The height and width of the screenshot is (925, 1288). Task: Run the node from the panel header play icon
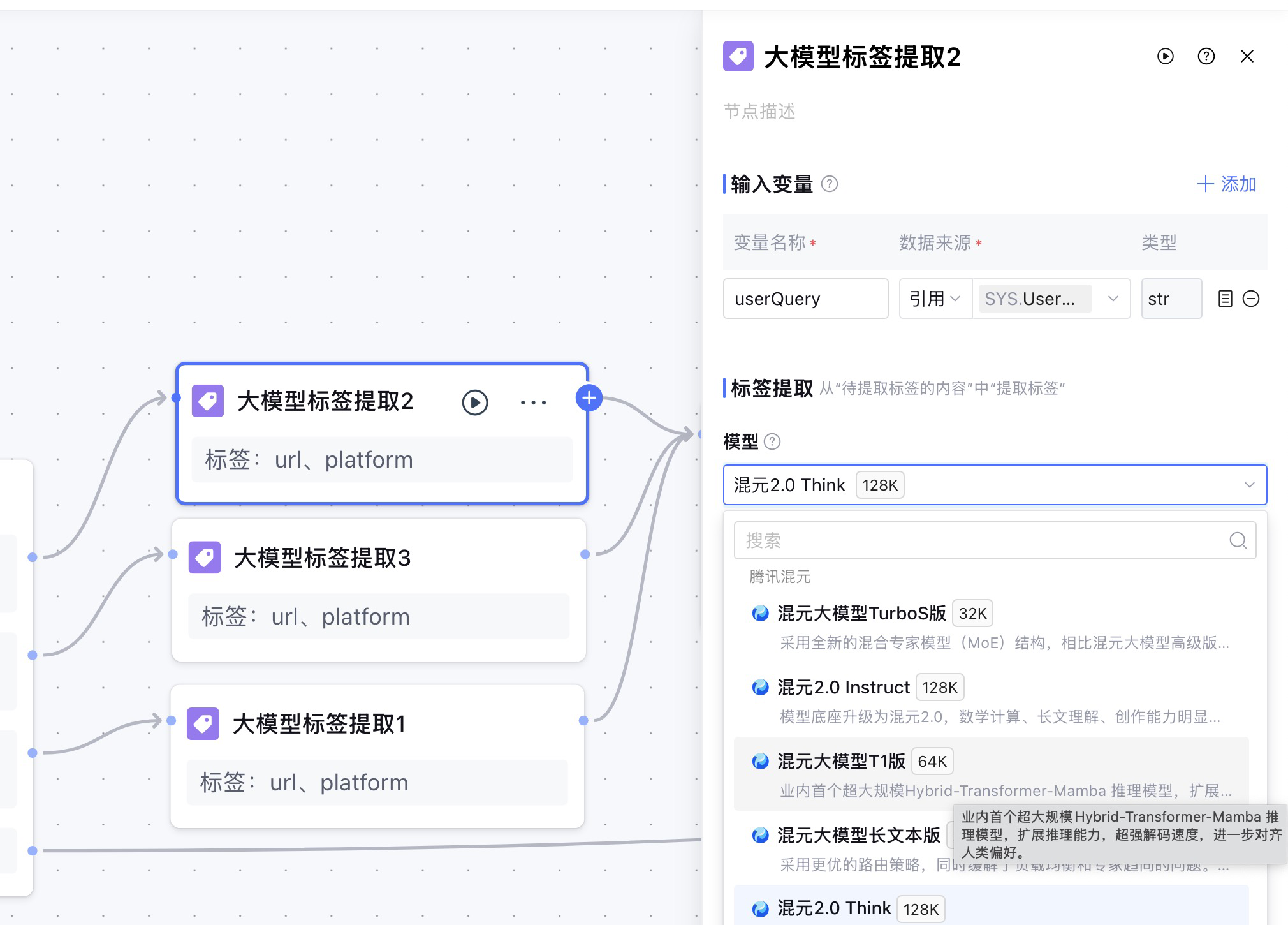pos(1165,56)
